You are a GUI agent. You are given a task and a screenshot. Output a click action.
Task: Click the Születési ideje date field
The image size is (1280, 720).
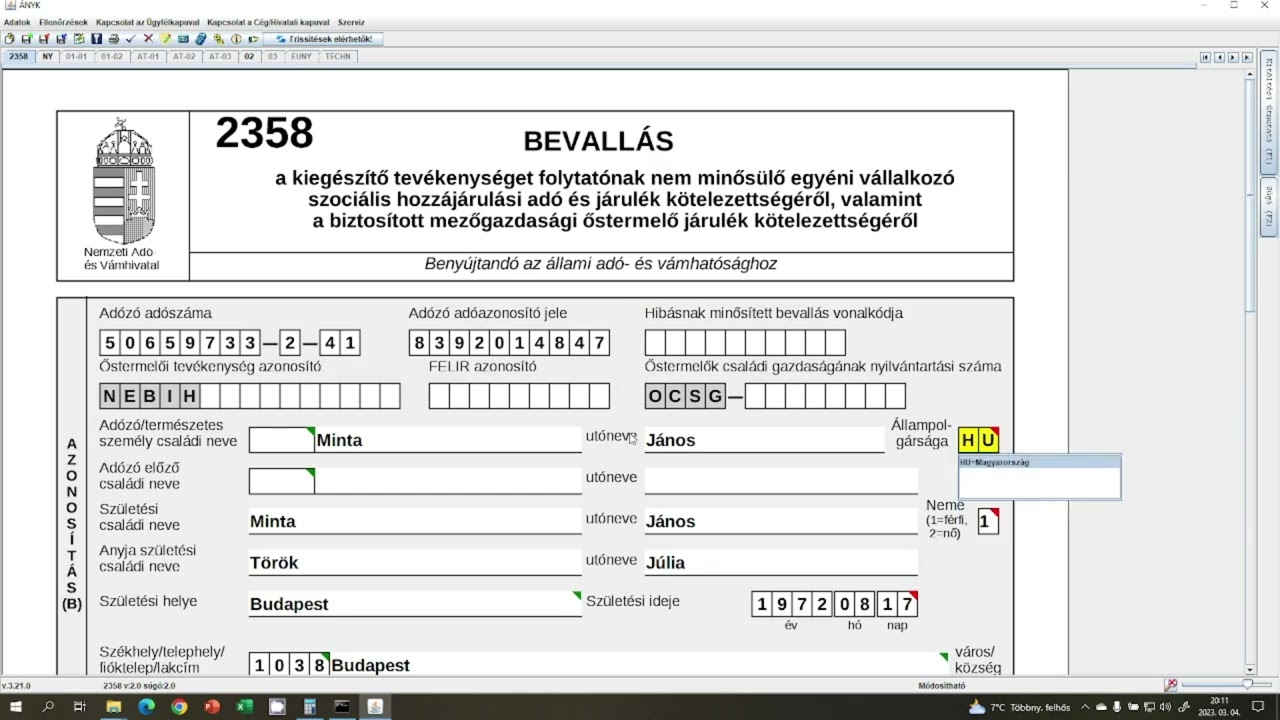coord(835,604)
